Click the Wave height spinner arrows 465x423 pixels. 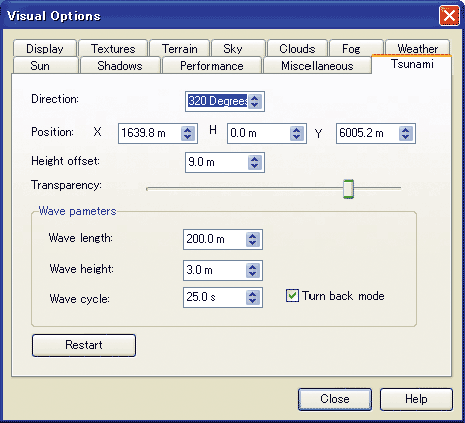click(x=253, y=270)
